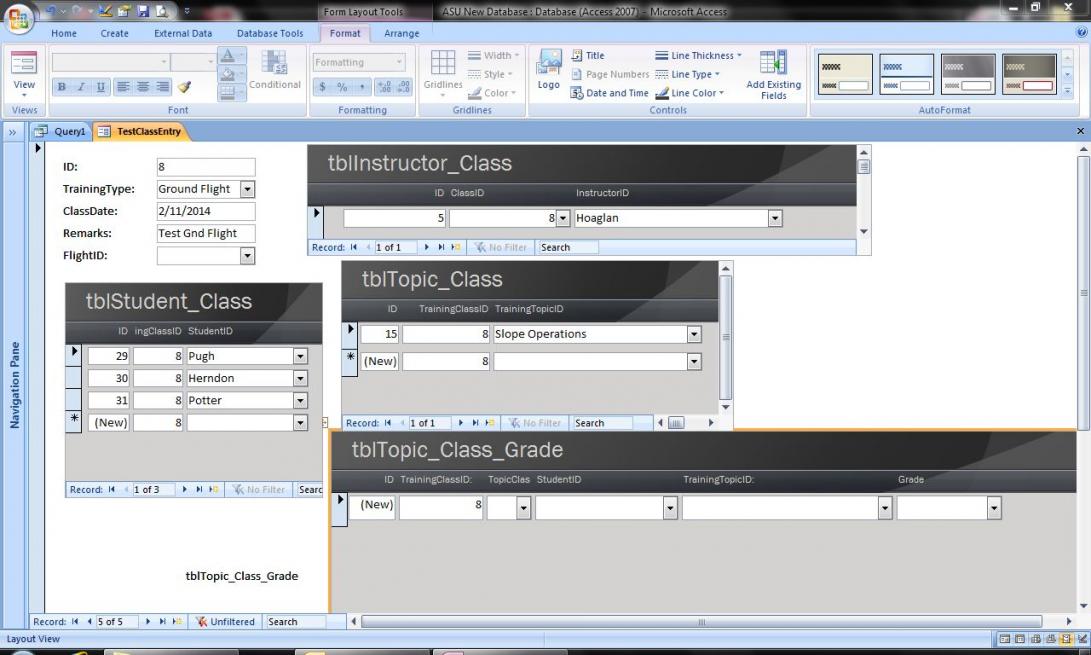Viewport: 1091px width, 655px height.
Task: Open Line Type dropdown
Action: pyautogui.click(x=687, y=74)
